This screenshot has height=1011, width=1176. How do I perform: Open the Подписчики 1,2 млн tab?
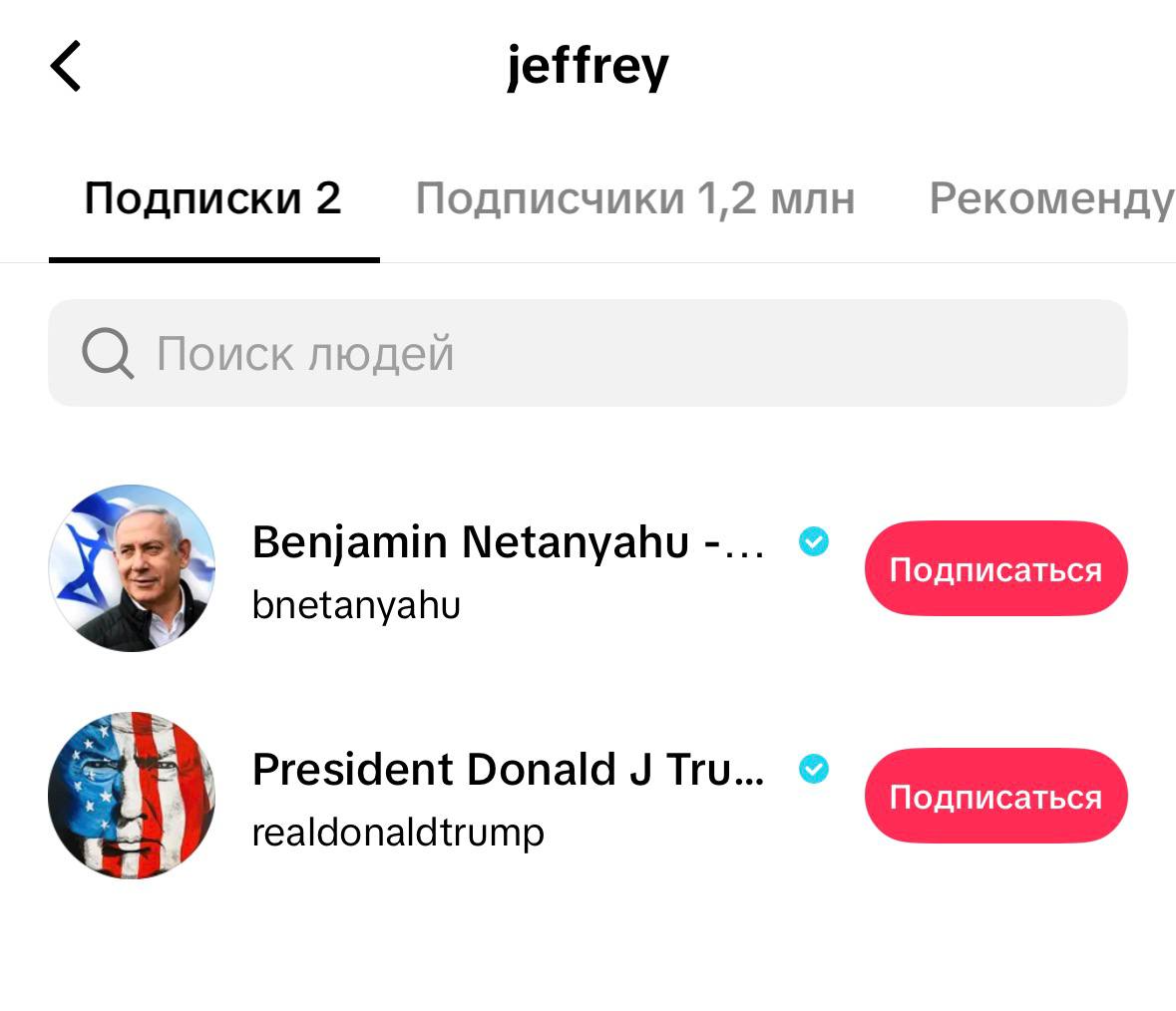pyautogui.click(x=634, y=198)
